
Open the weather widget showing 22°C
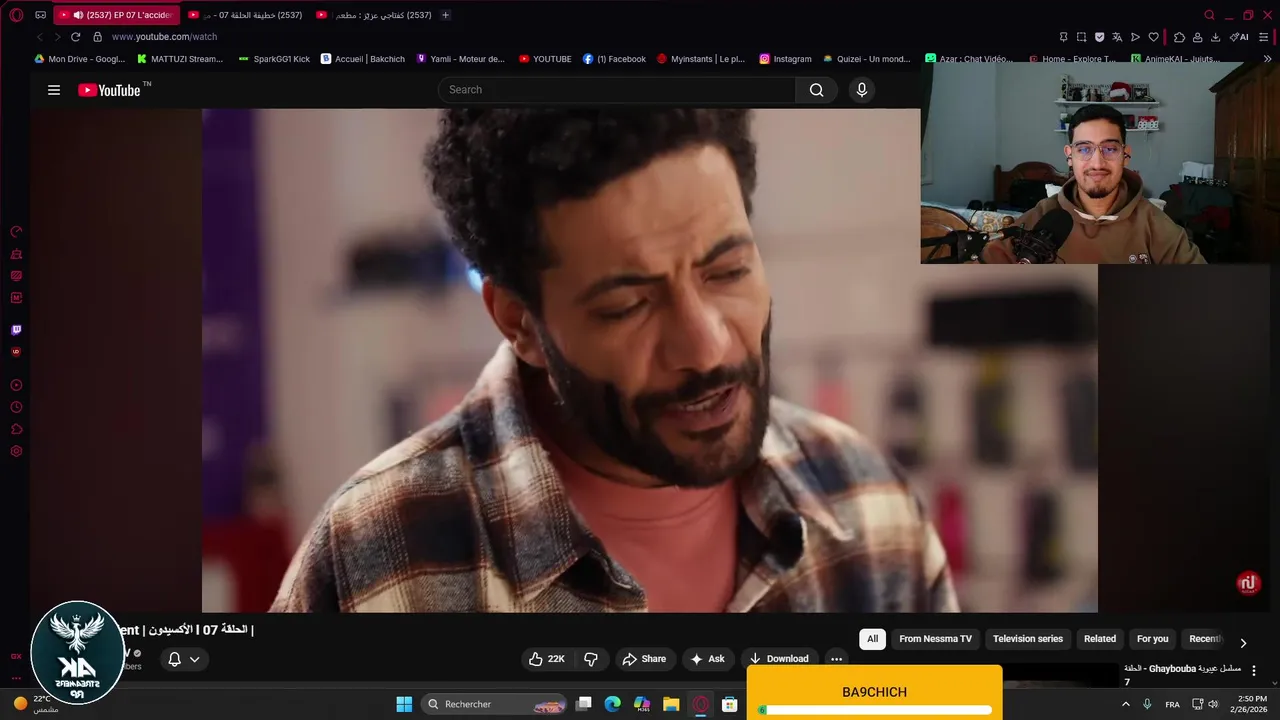pos(36,704)
